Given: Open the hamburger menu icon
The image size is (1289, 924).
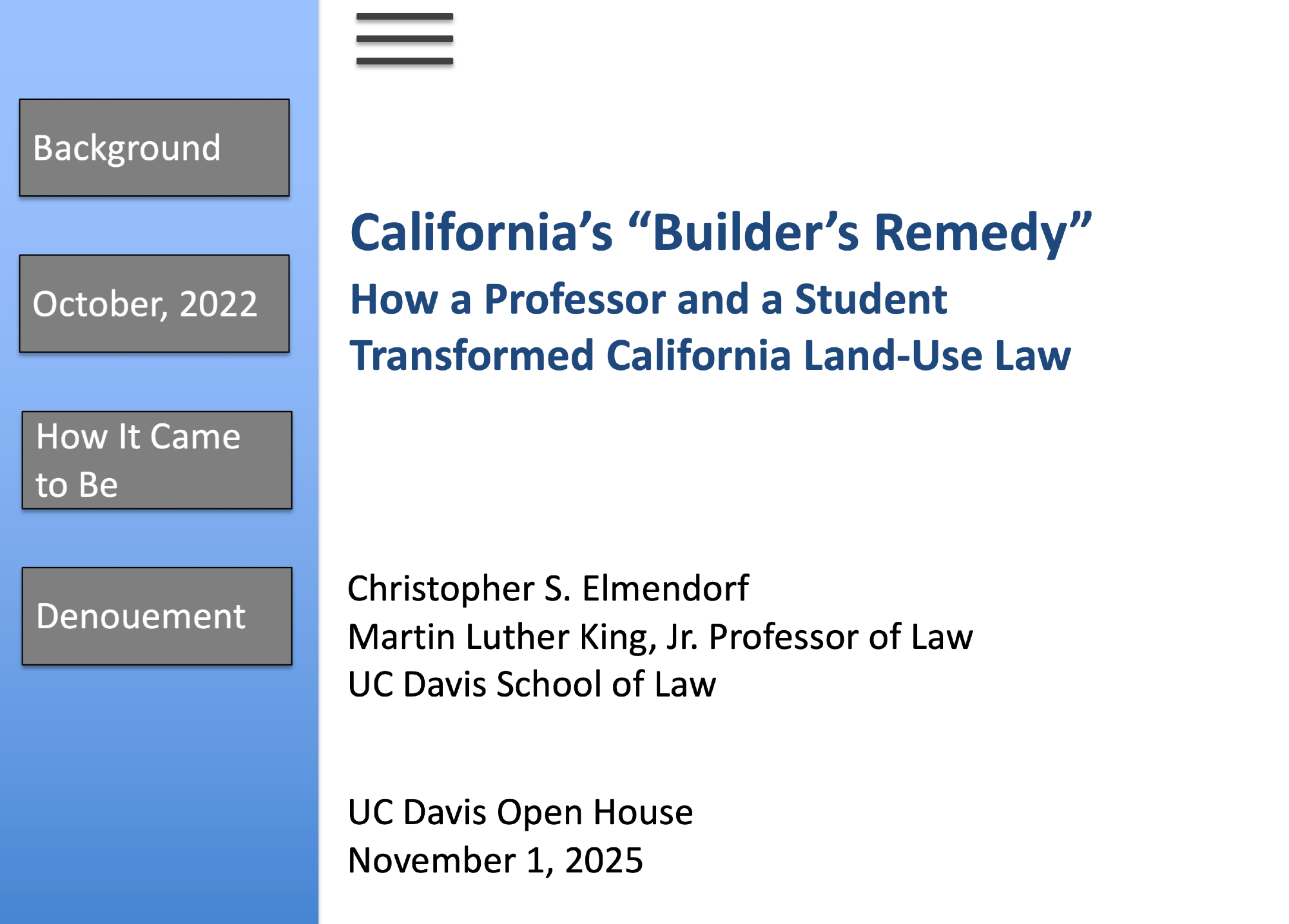Looking at the screenshot, I should coord(405,39).
